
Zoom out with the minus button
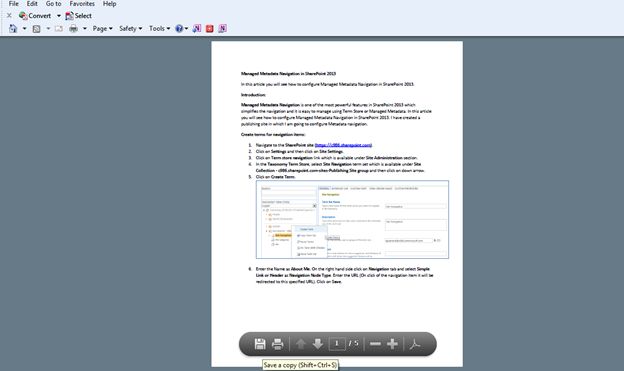(375, 344)
